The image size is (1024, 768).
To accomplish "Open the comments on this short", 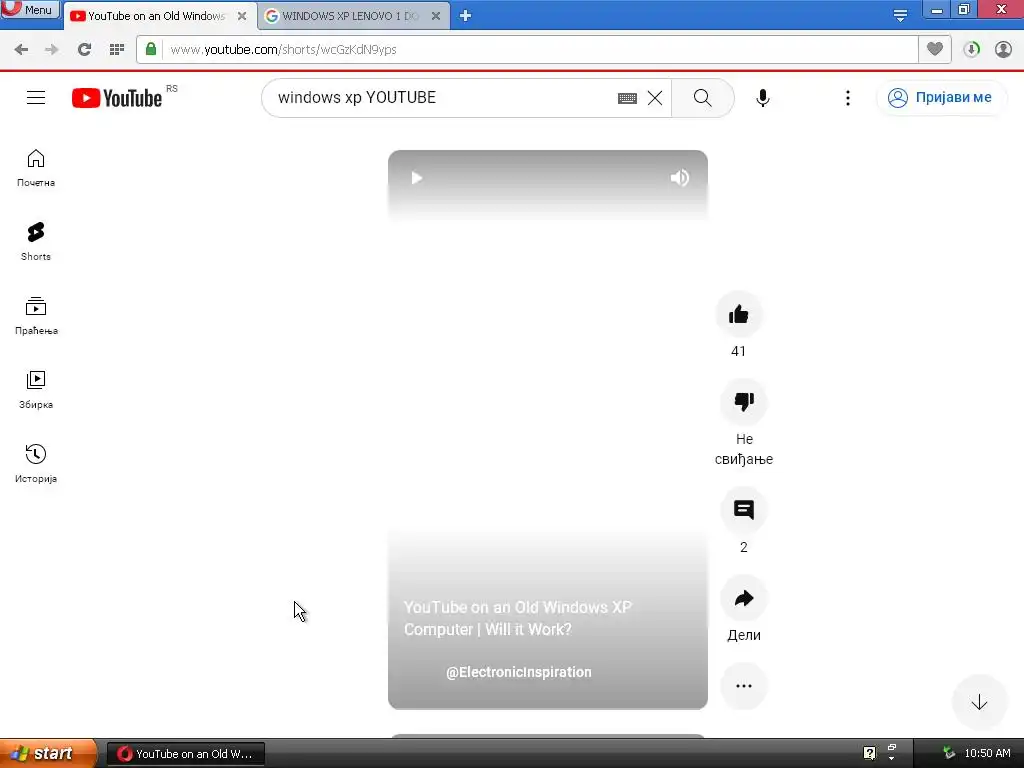I will [744, 509].
